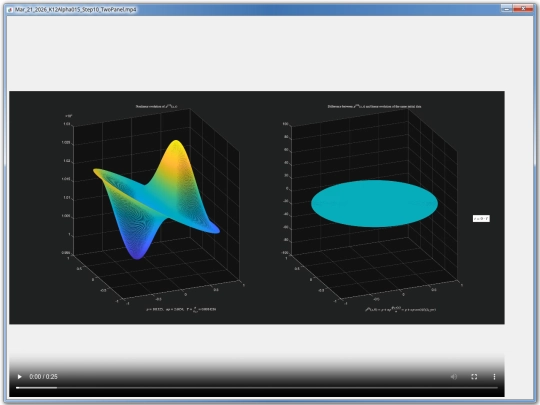Click the left plot title text
Screen dimensions: 540x405
point(156,106)
